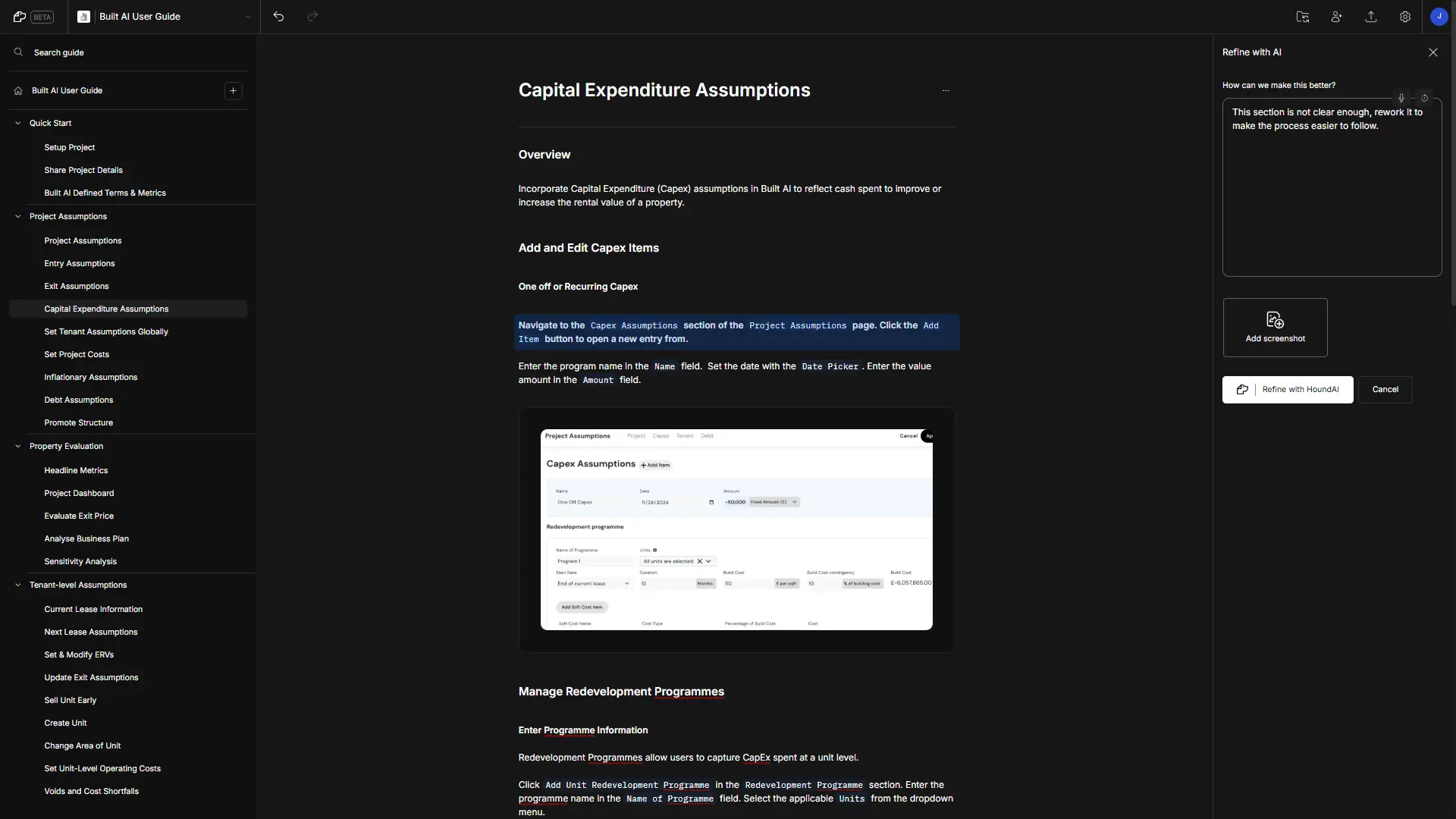Toggle visibility of Built AI User Guide
This screenshot has height=819, width=1456.
point(17,90)
